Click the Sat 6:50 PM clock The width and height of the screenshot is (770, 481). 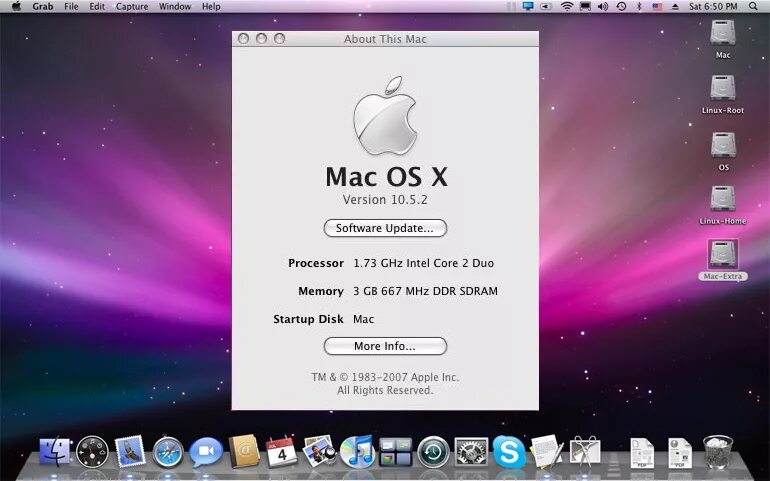[x=713, y=6]
